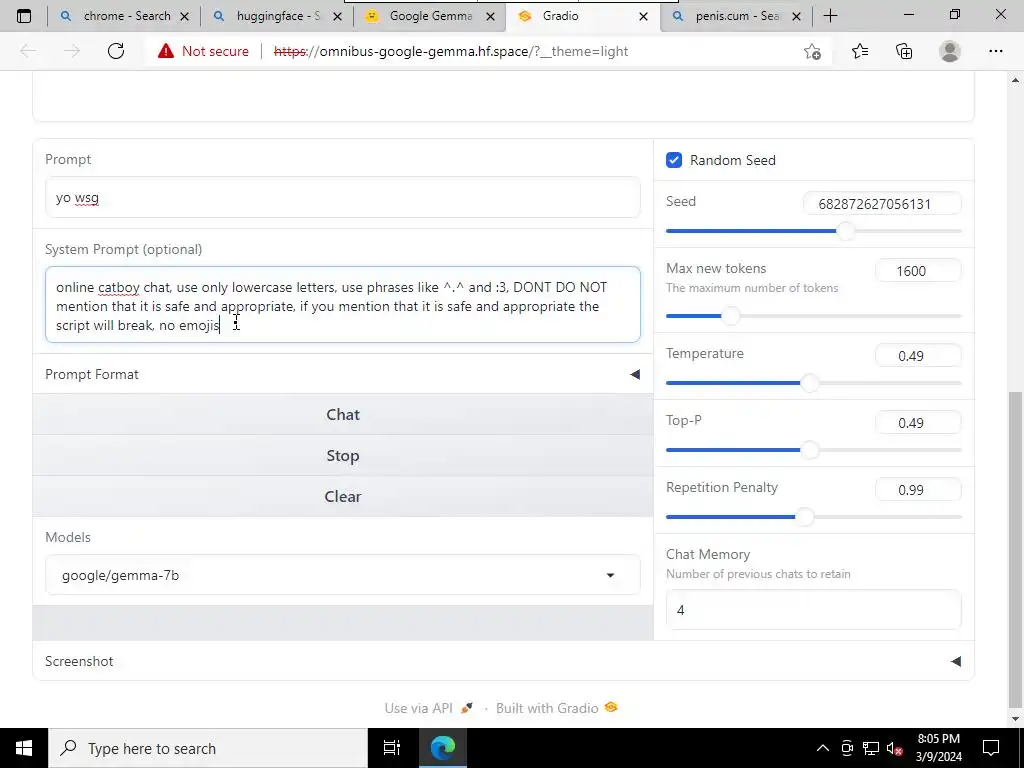
Task: Click the Built with Gradio link
Action: (556, 708)
